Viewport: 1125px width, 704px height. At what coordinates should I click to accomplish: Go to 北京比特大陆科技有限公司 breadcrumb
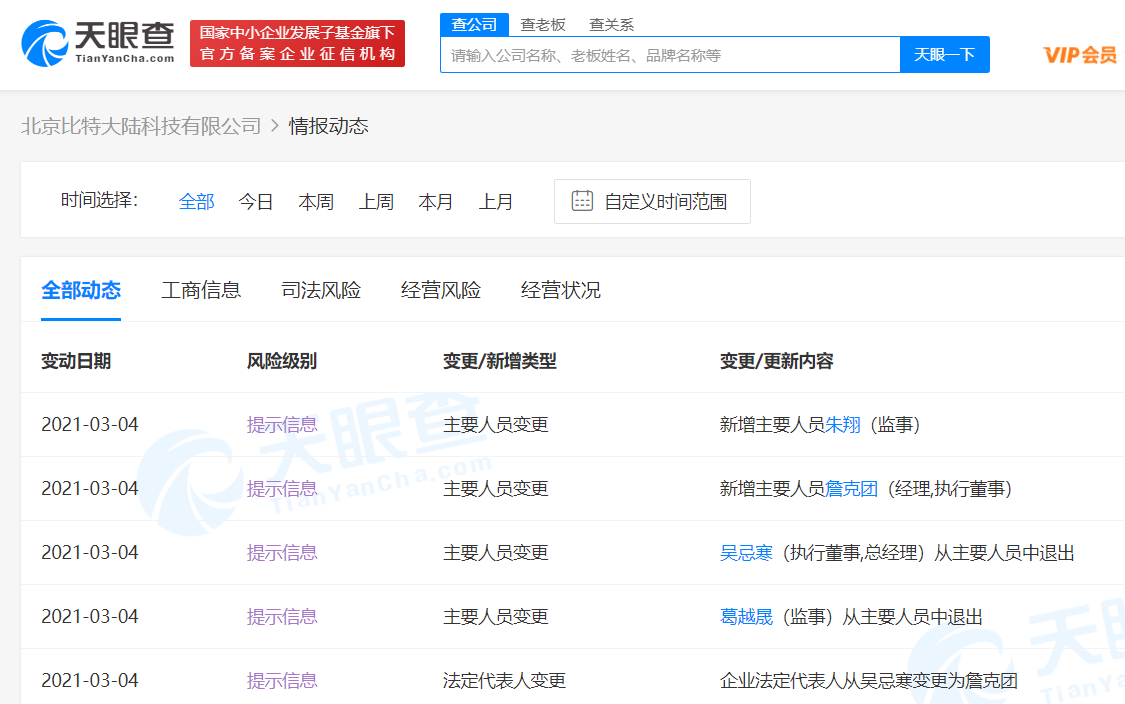141,126
